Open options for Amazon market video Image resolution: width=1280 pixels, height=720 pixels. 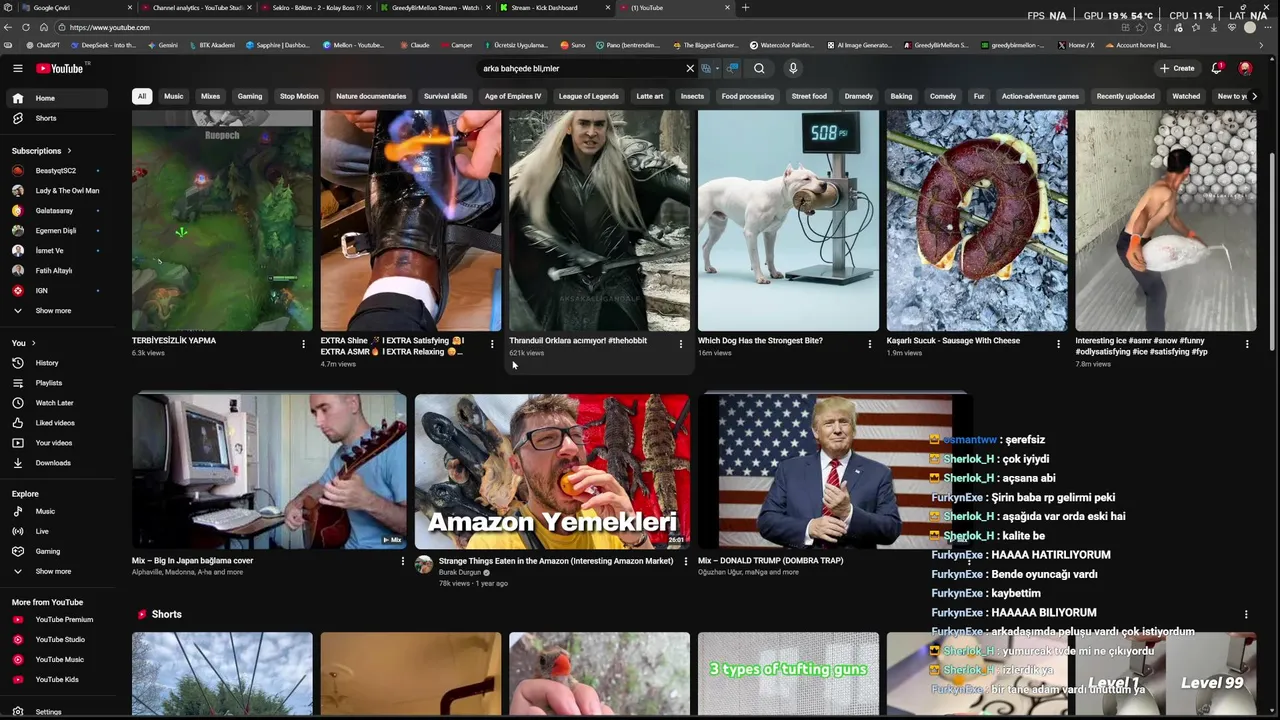tap(686, 562)
